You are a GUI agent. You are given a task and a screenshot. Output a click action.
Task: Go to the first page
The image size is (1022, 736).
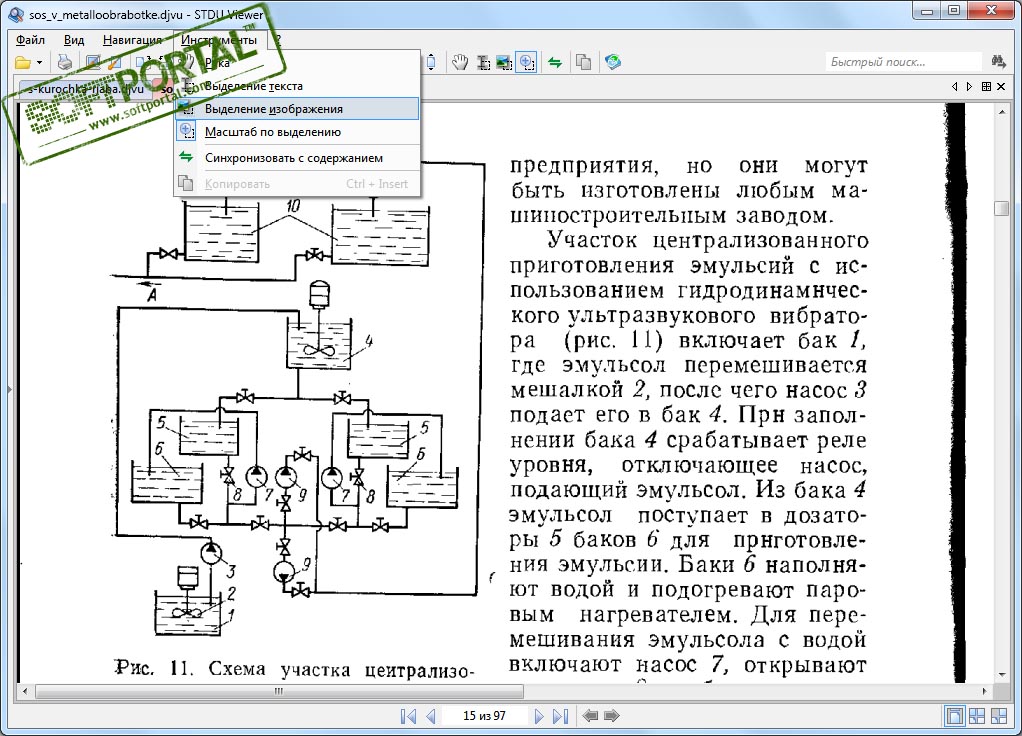click(409, 716)
